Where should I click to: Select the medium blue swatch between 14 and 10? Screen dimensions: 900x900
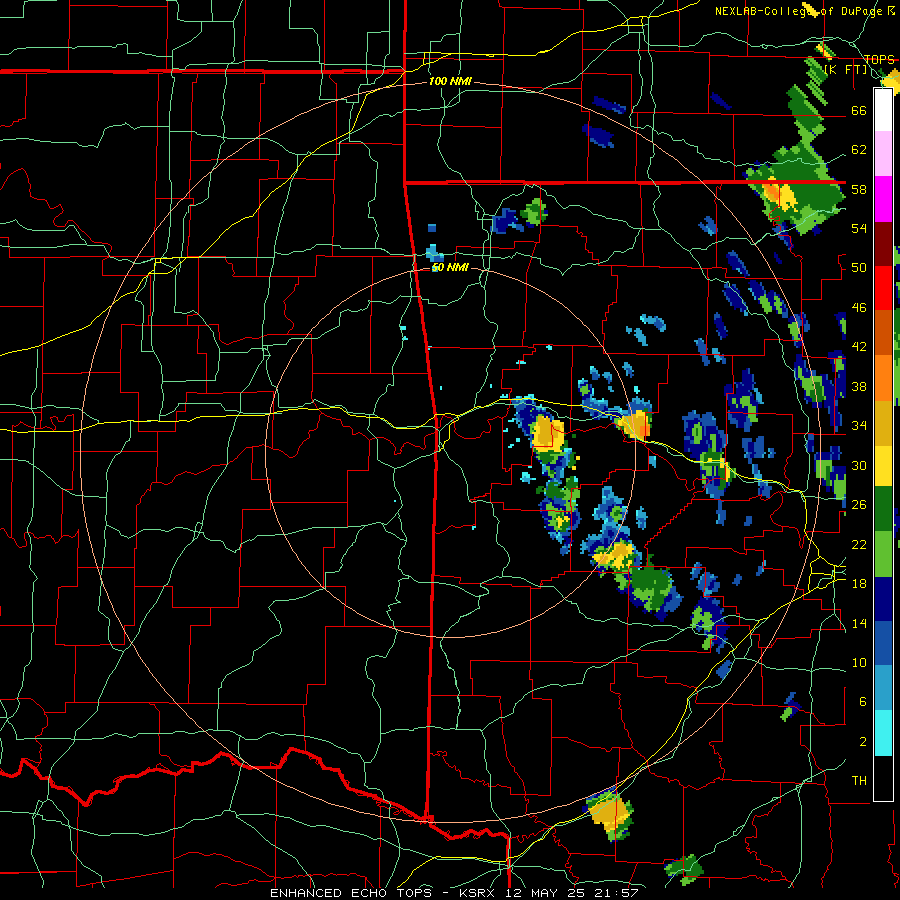[883, 642]
